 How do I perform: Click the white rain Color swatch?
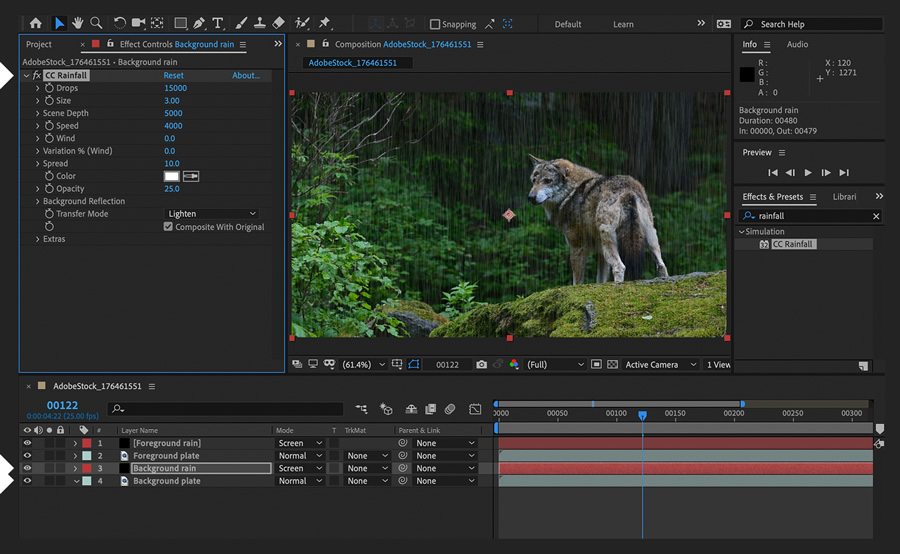pyautogui.click(x=171, y=176)
